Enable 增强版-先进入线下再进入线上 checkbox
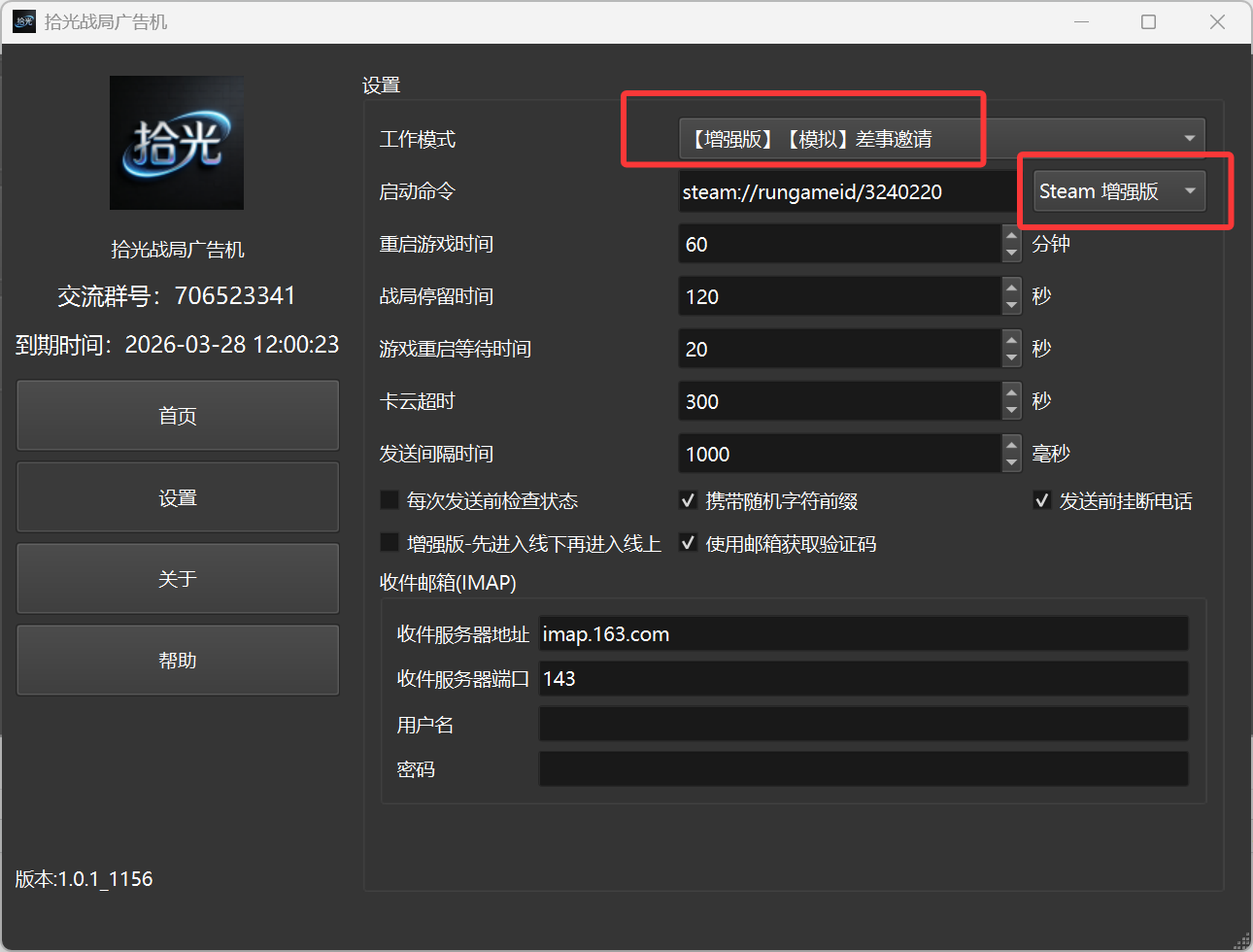 click(x=389, y=543)
